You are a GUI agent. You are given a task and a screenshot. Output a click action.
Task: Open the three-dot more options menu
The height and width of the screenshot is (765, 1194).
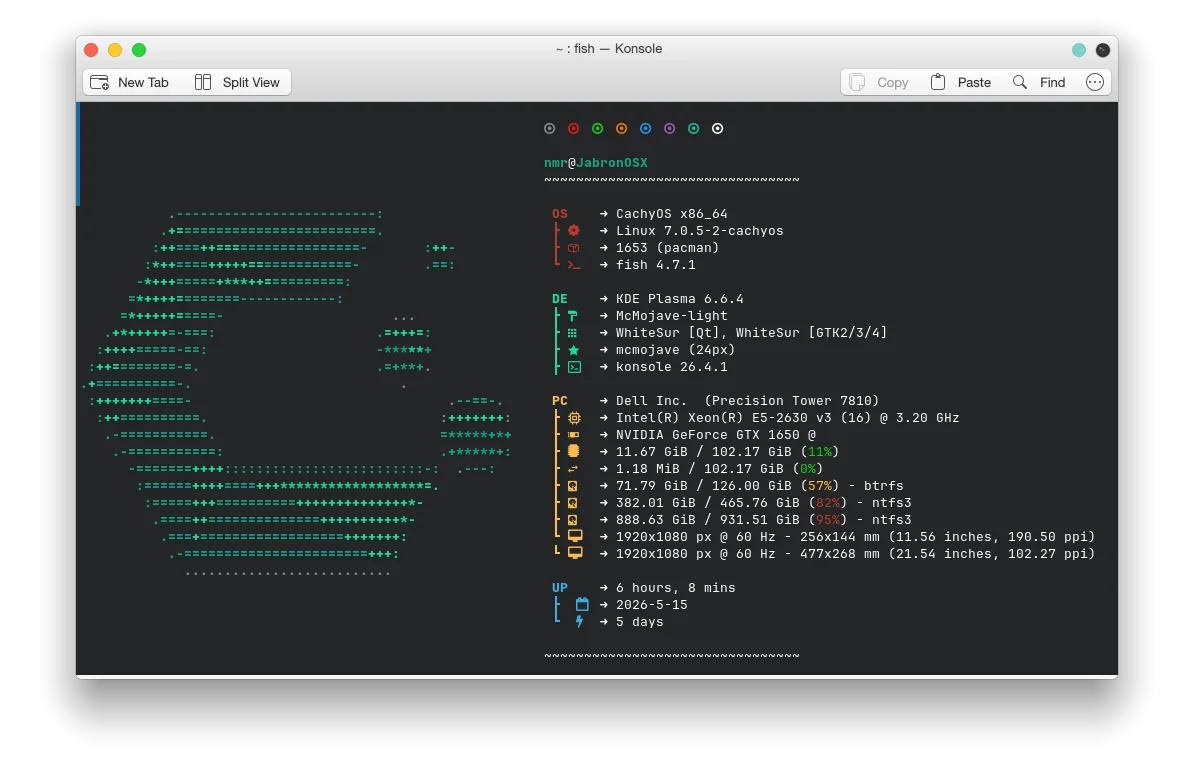click(1094, 82)
